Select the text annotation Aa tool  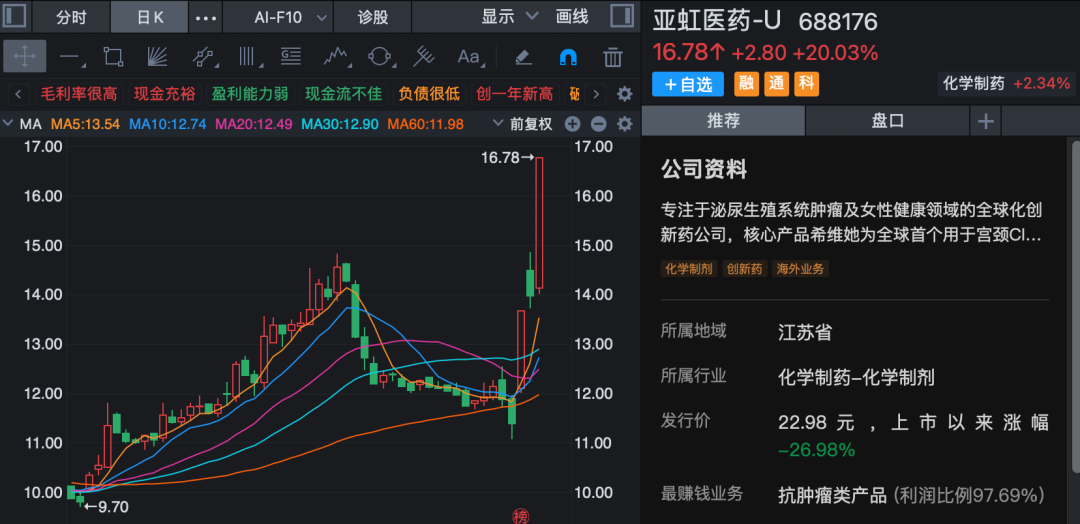tap(468, 56)
